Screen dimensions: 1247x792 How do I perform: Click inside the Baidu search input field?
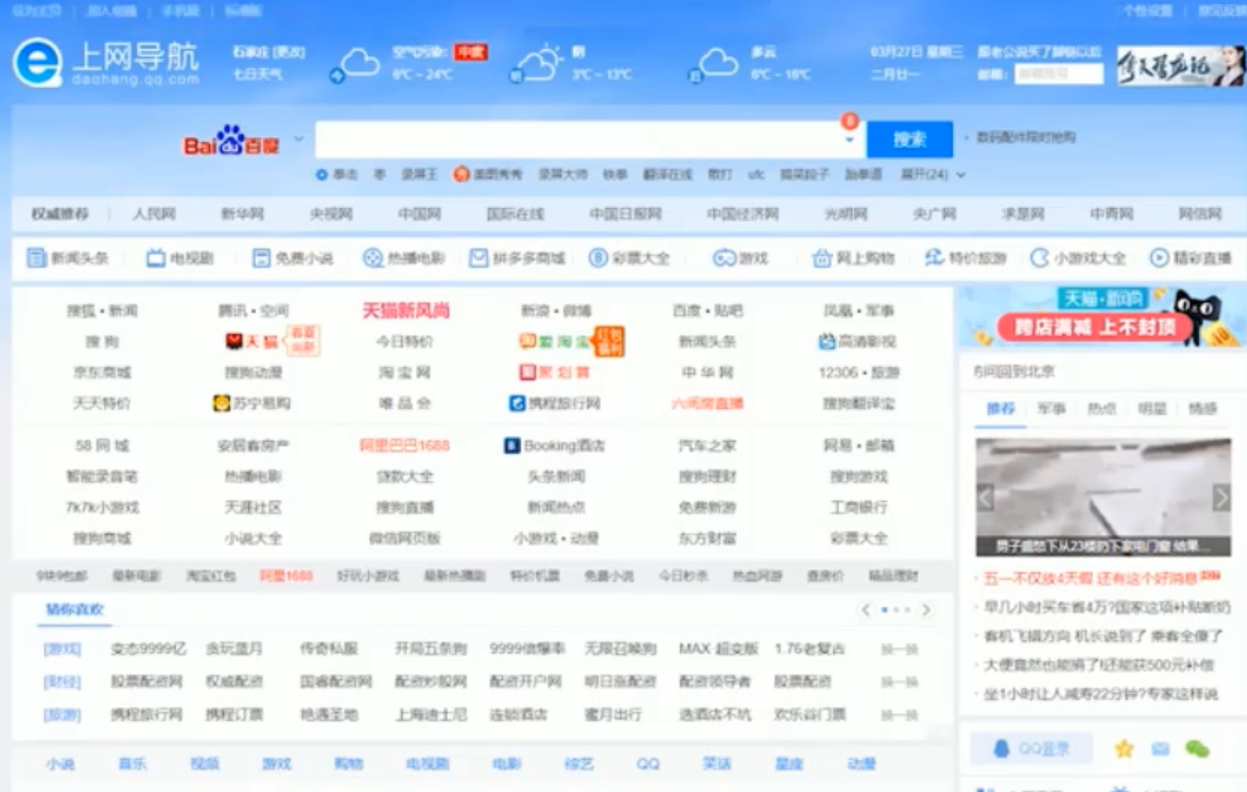click(x=575, y=140)
